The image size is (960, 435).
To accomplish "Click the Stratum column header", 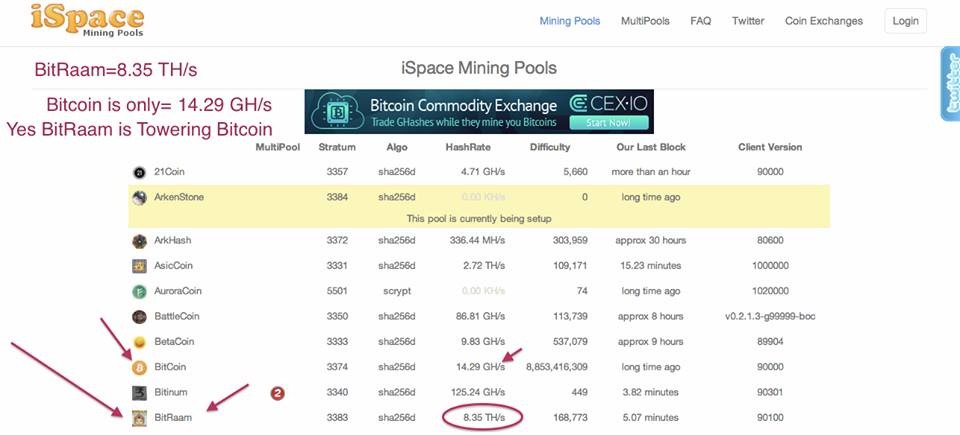I will tap(337, 147).
